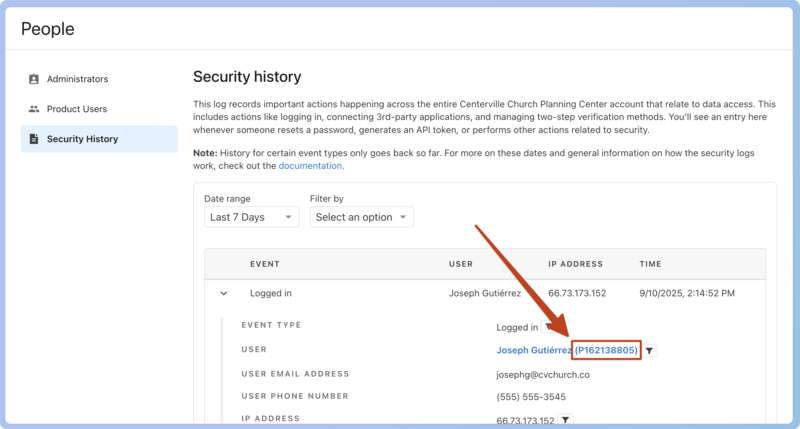Viewport: 800px width, 429px height.
Task: Click the phone number (555) 555-3545
Action: [531, 397]
